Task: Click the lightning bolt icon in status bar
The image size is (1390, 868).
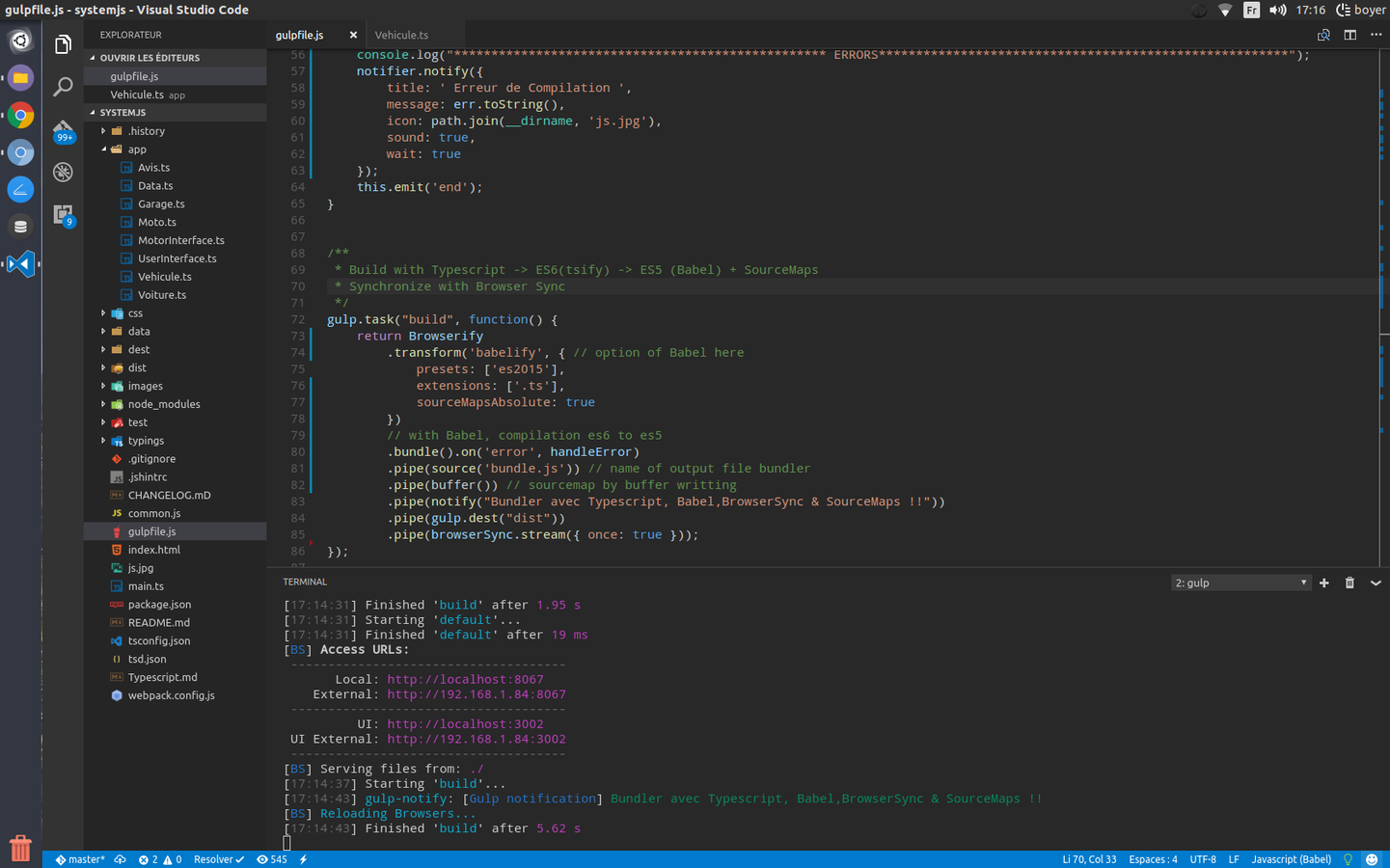Action: coord(303,859)
